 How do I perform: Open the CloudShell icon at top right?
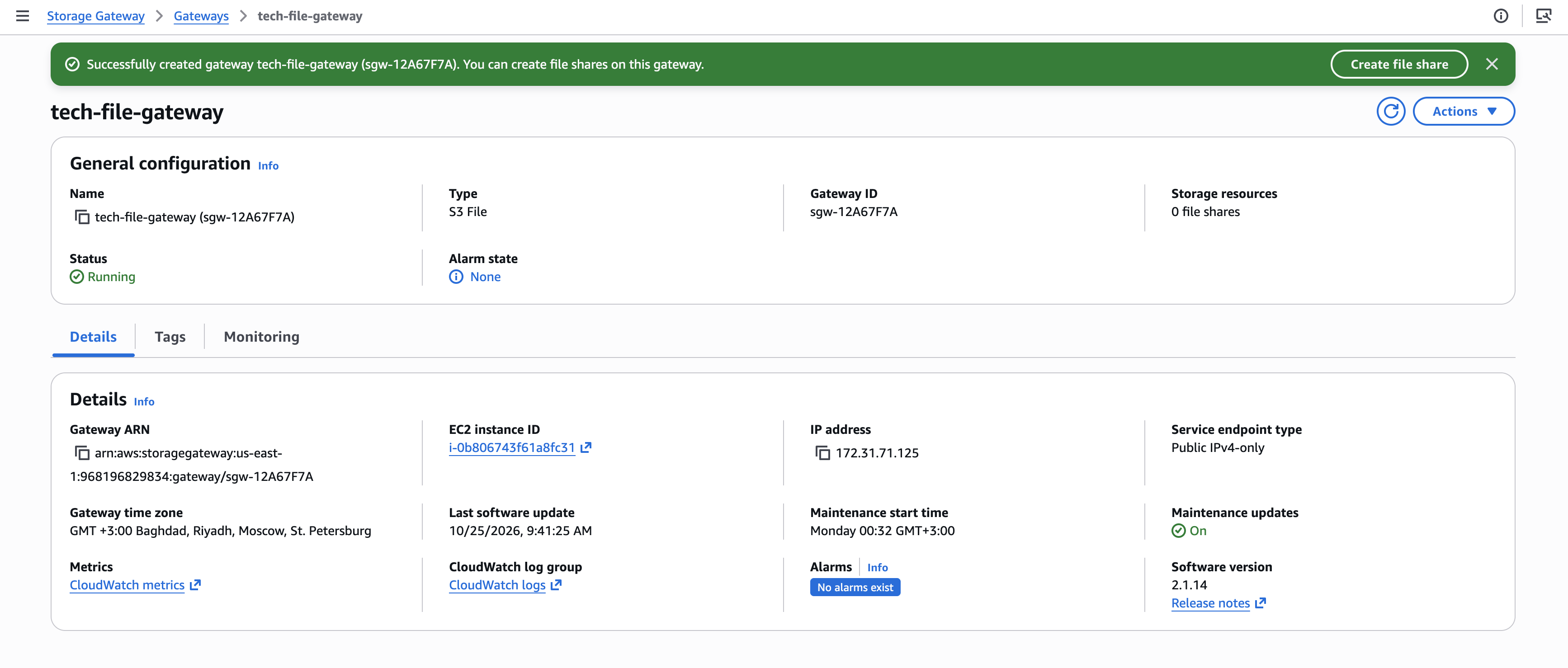point(1544,16)
